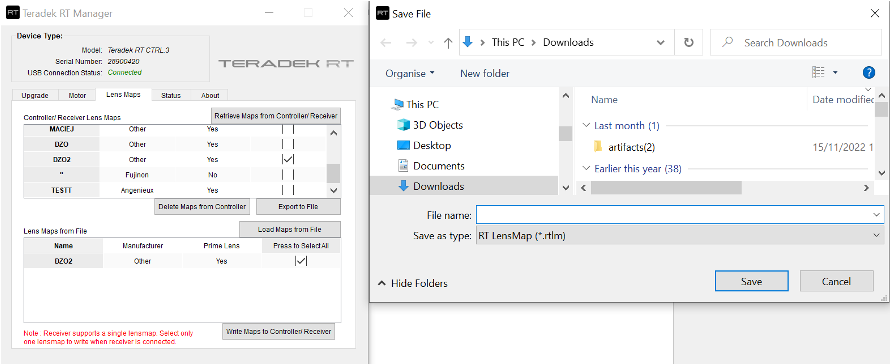Click the RT logo in Teradek RT Manager title bar

[x=13, y=13]
